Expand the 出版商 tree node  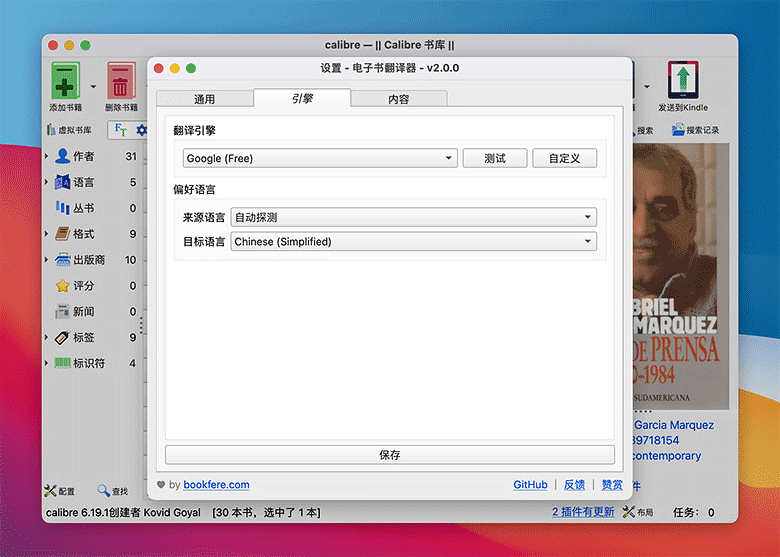(46, 260)
